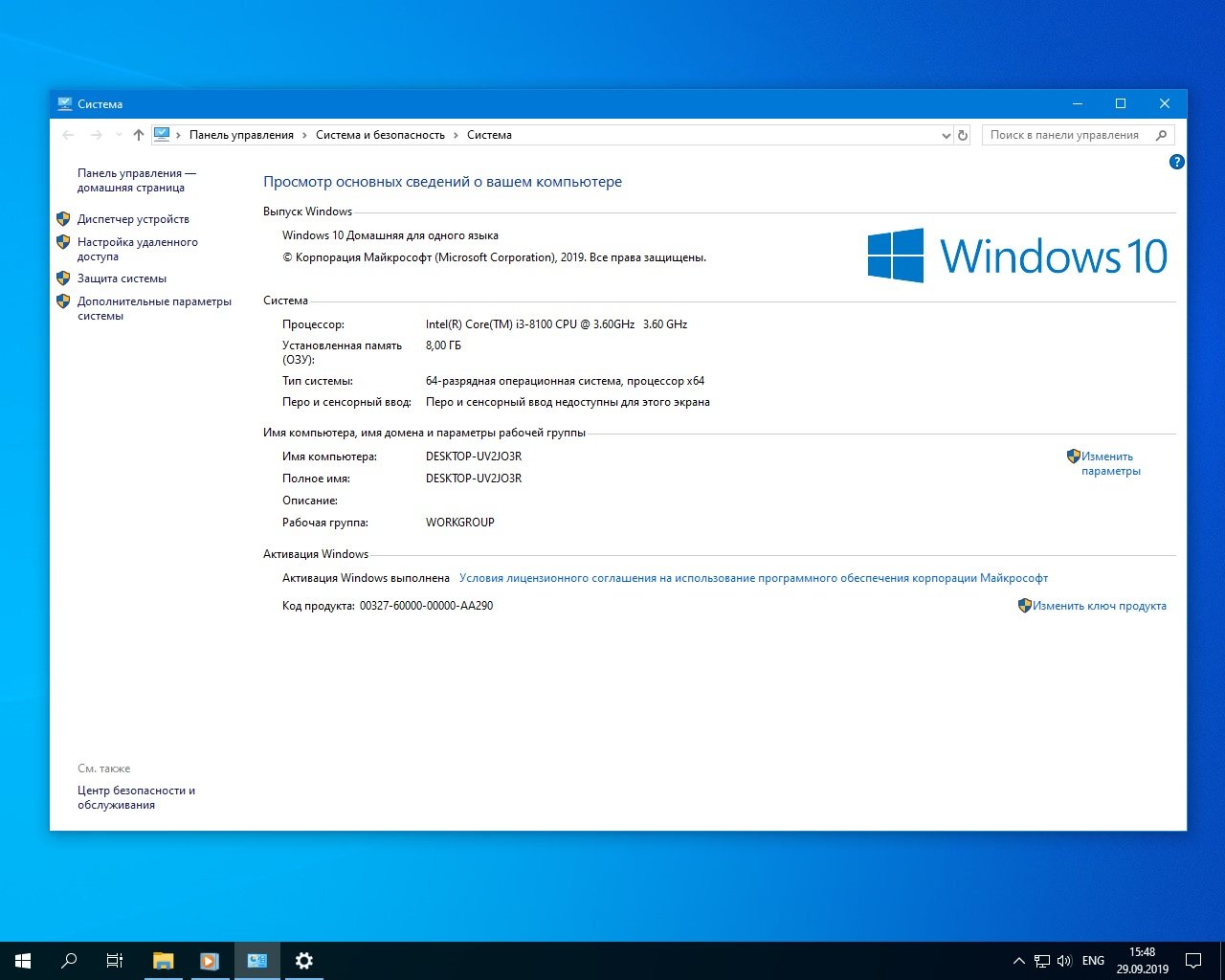The image size is (1225, 980).
Task: Click the network tray icon
Action: click(1042, 961)
